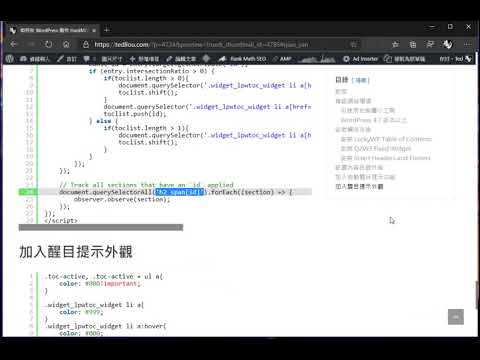The height and width of the screenshot is (360, 480).
Task: Open the browser home page icon
Action: tap(66, 44)
